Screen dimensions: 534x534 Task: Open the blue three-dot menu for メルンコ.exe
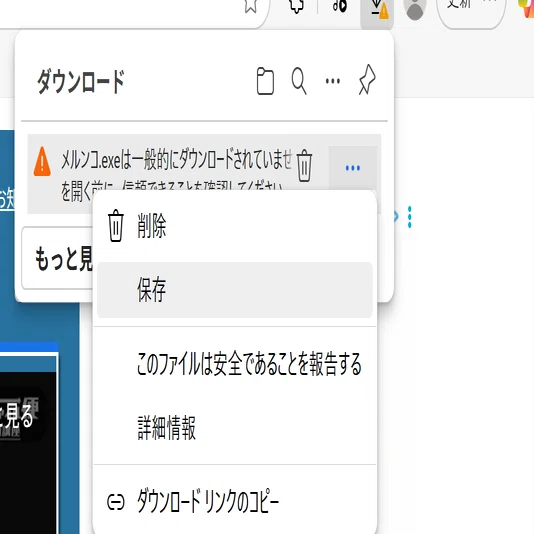click(x=352, y=168)
